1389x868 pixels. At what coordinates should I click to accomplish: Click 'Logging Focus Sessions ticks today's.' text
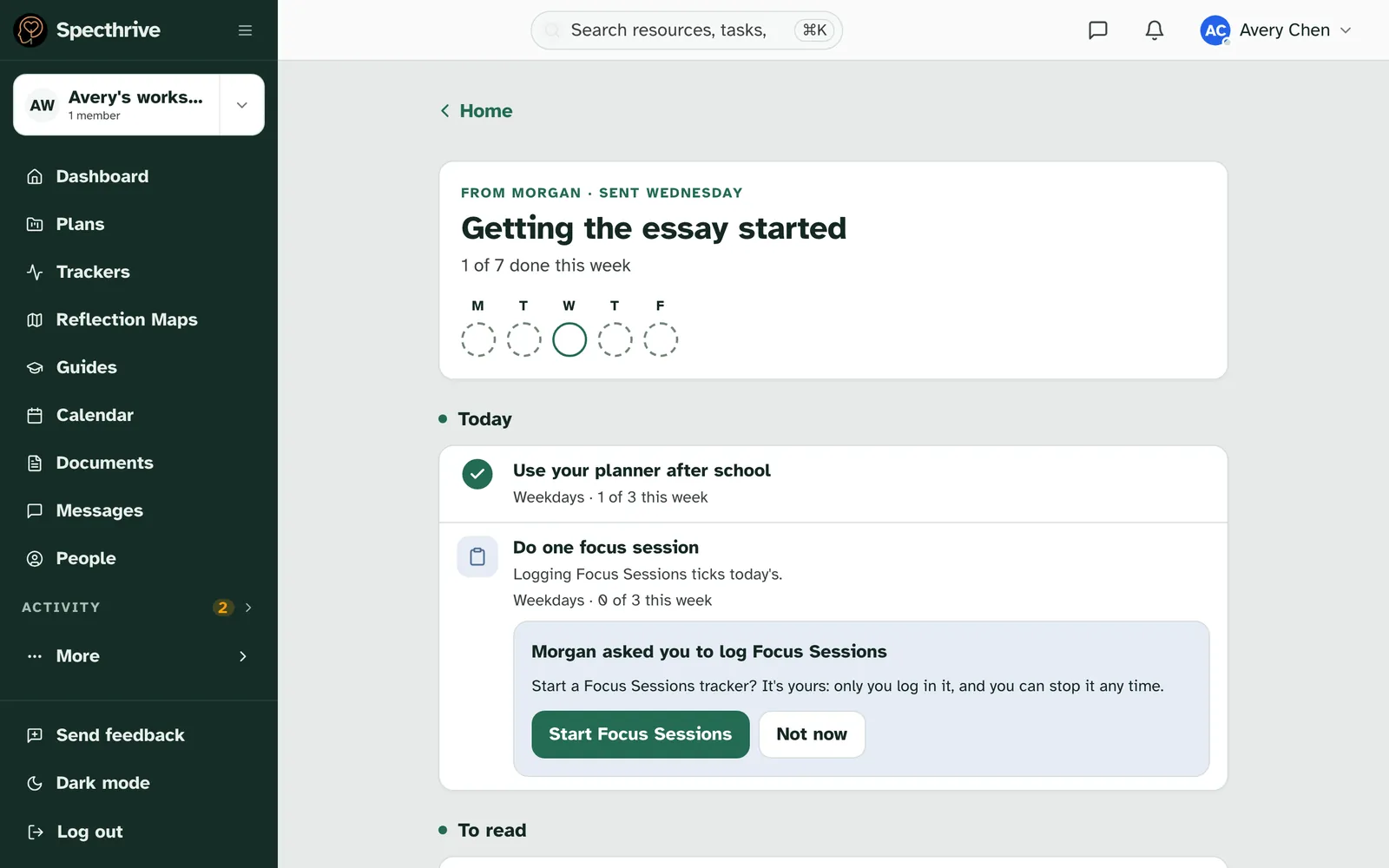648,575
